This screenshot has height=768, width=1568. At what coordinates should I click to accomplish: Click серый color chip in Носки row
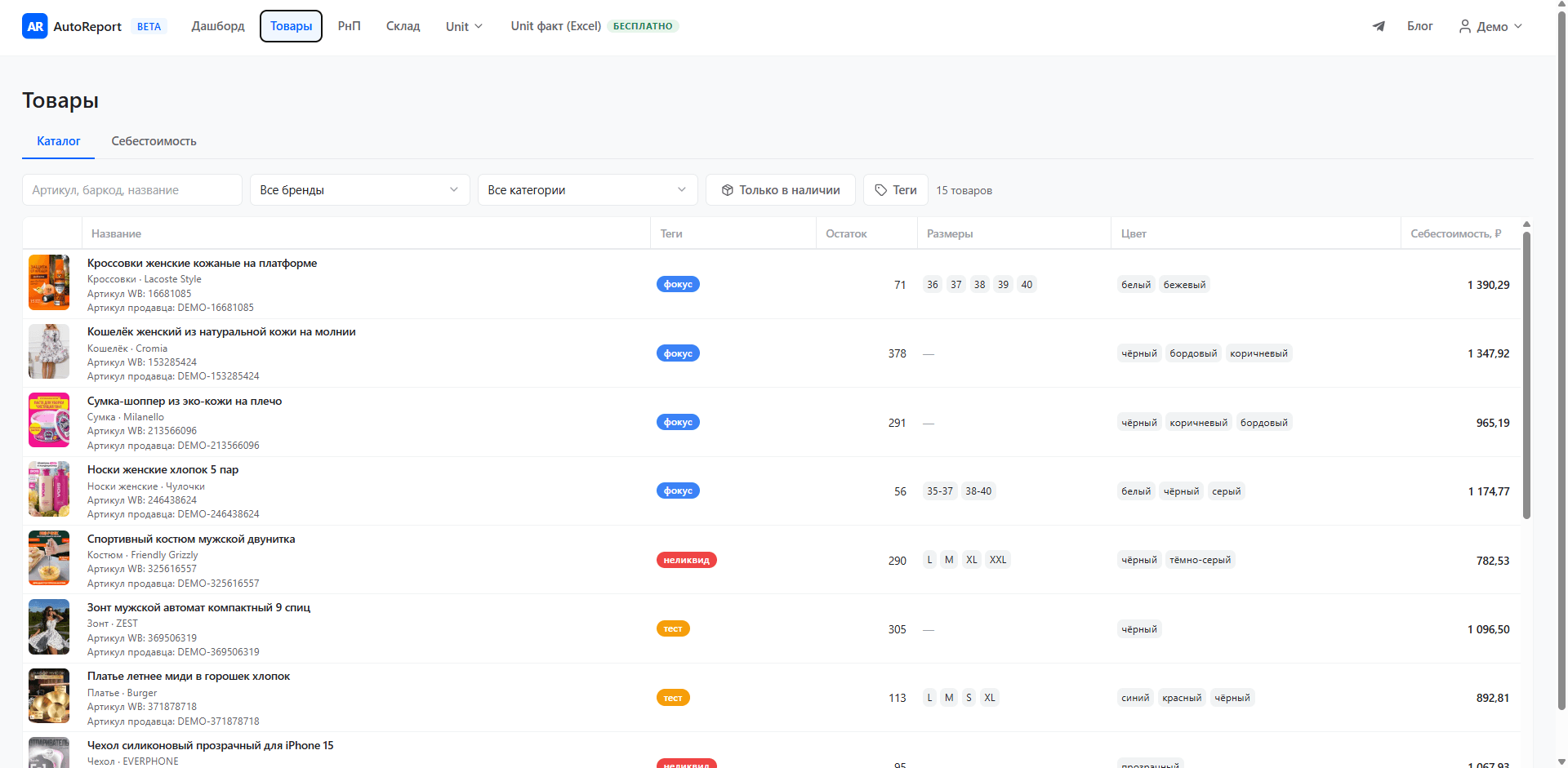coord(1226,491)
